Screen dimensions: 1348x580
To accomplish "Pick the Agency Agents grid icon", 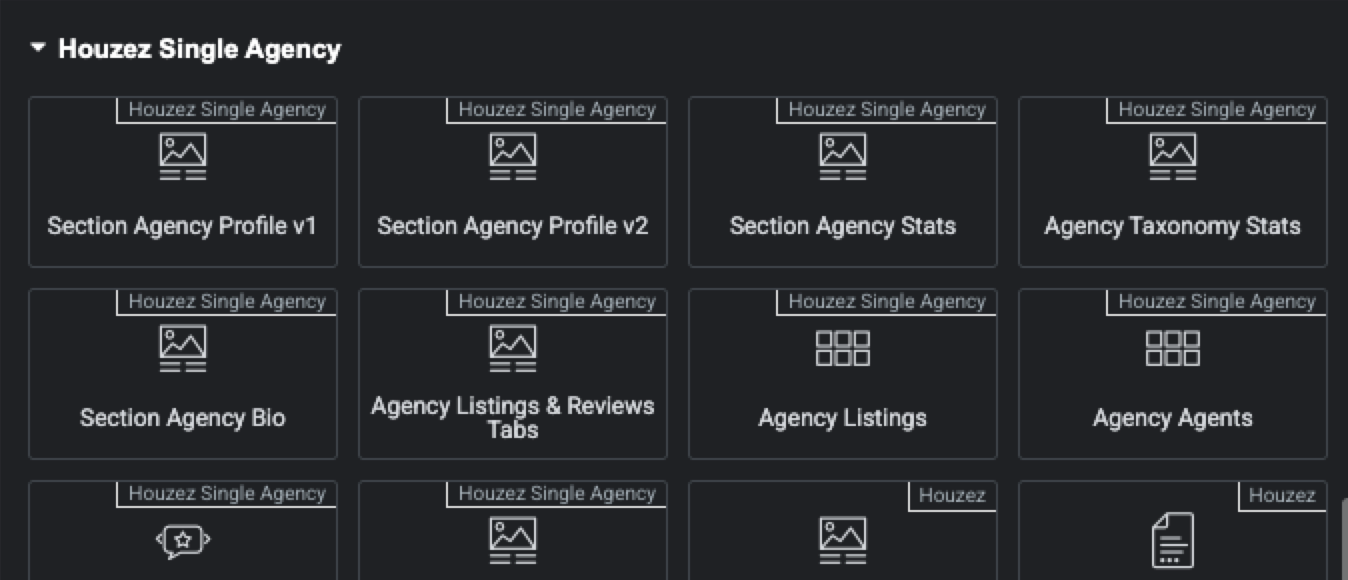I will click(1173, 349).
